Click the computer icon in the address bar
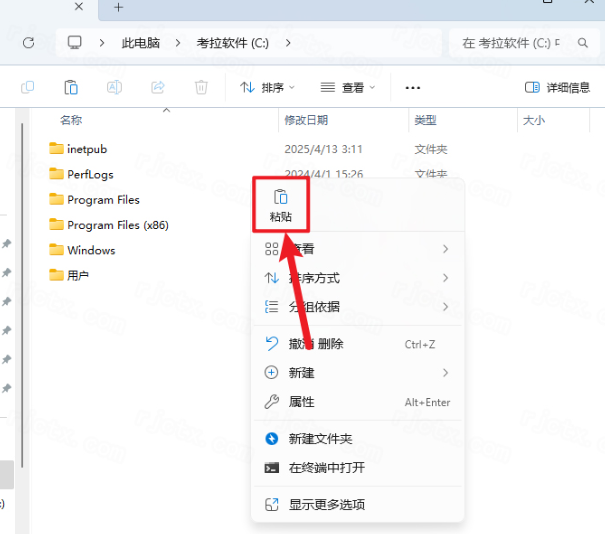This screenshot has height=534, width=605. point(75,43)
